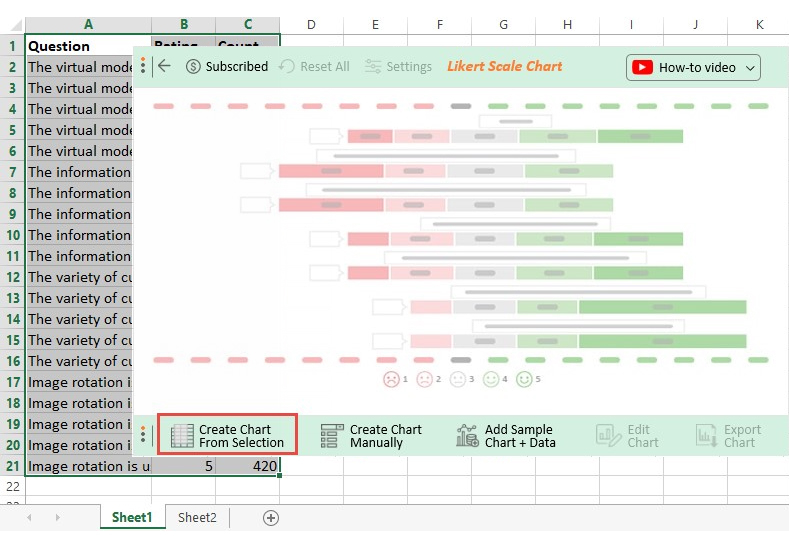The image size is (789, 548).
Task: Click the rating 5 happy face icon
Action: click(524, 379)
